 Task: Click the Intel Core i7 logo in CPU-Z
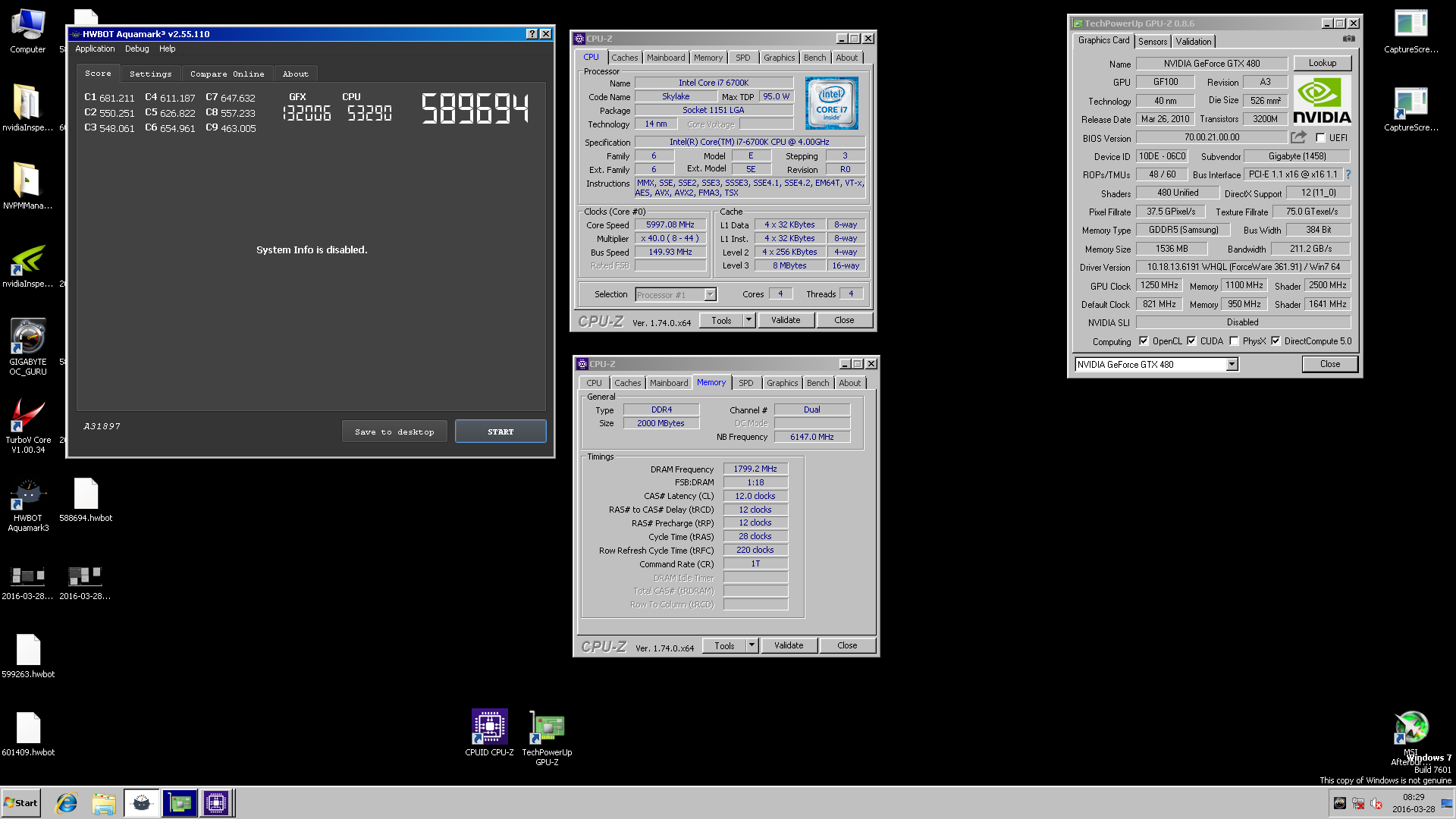click(831, 103)
